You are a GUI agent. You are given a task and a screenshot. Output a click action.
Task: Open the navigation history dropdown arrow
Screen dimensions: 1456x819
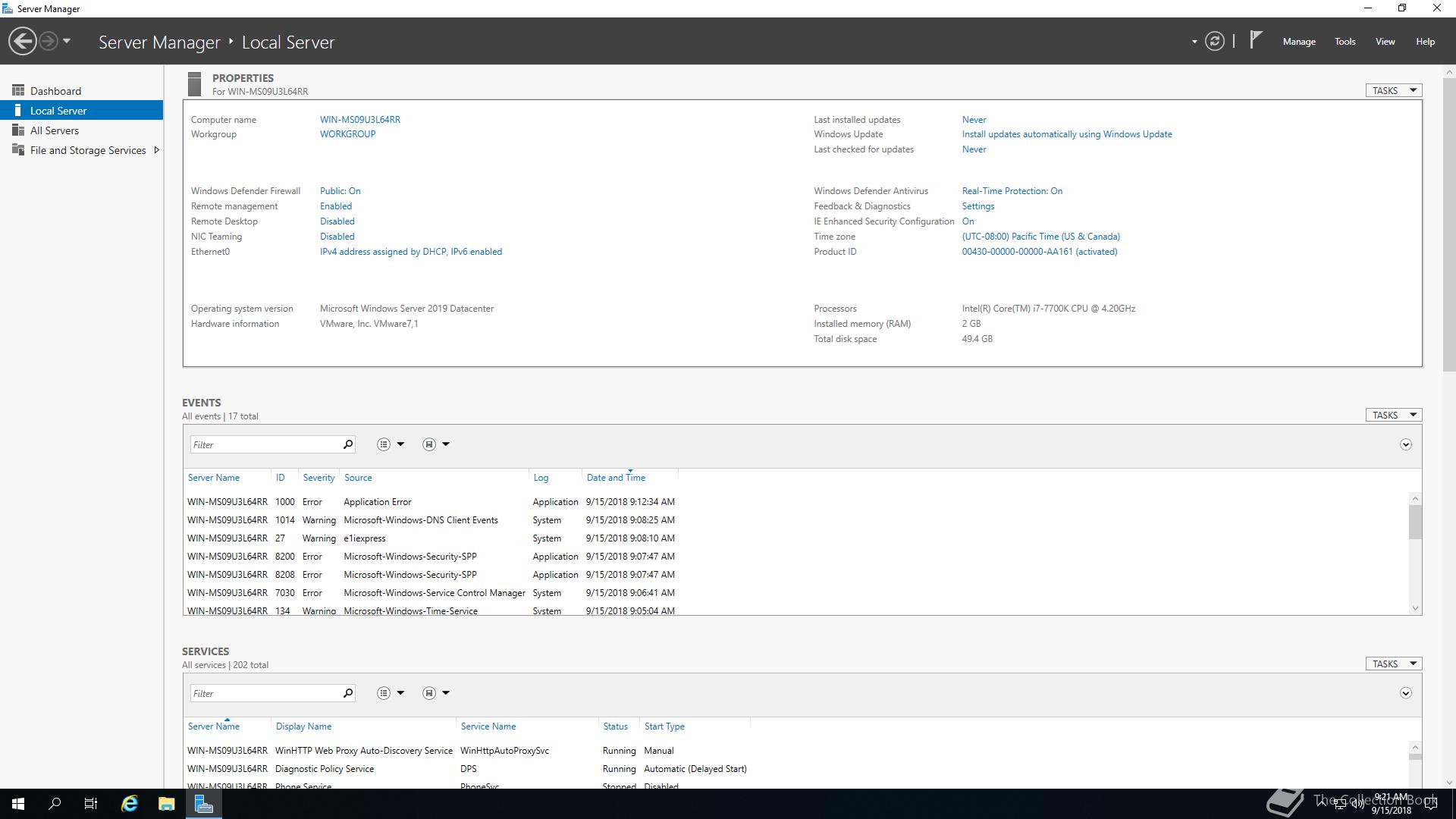[67, 41]
